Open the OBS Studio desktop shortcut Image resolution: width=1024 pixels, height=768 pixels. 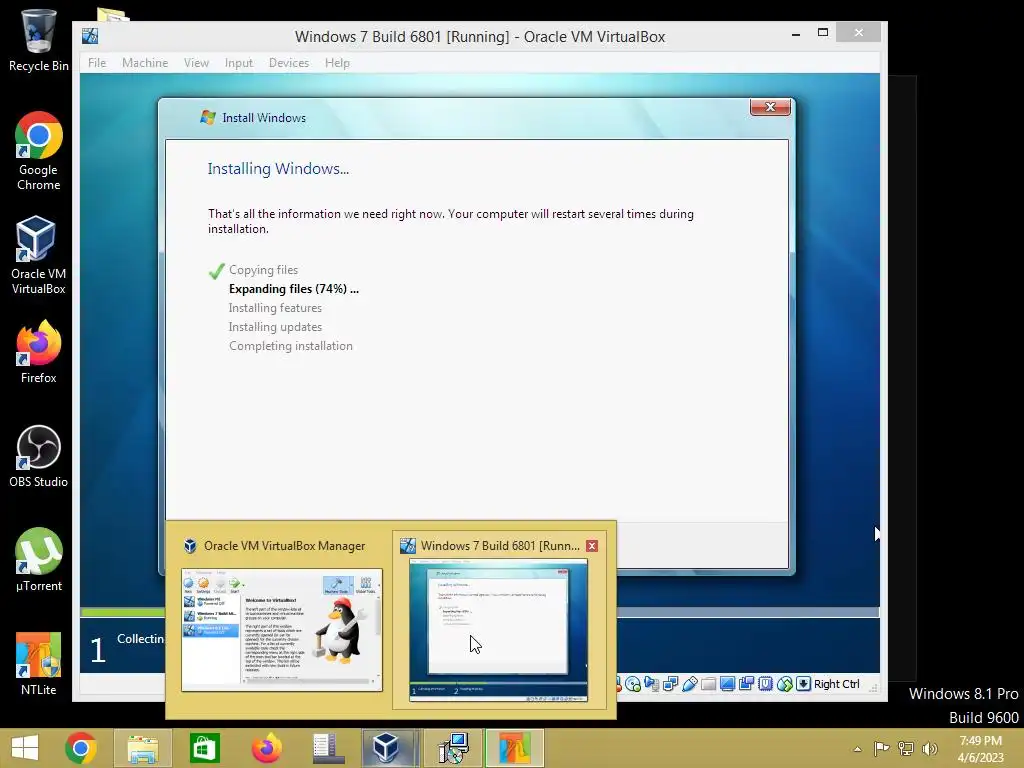(39, 456)
